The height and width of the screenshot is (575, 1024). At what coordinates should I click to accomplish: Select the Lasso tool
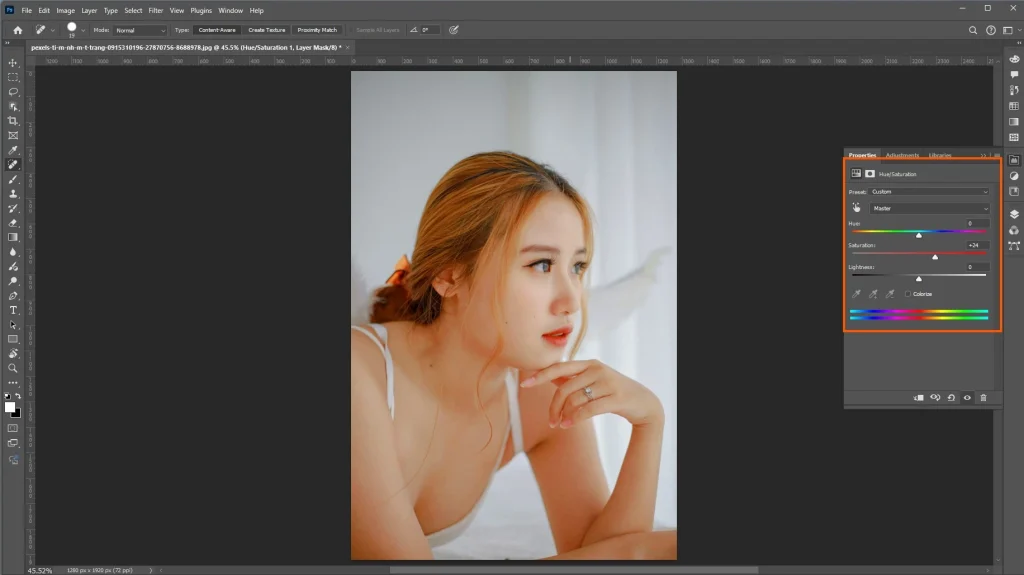pos(13,91)
